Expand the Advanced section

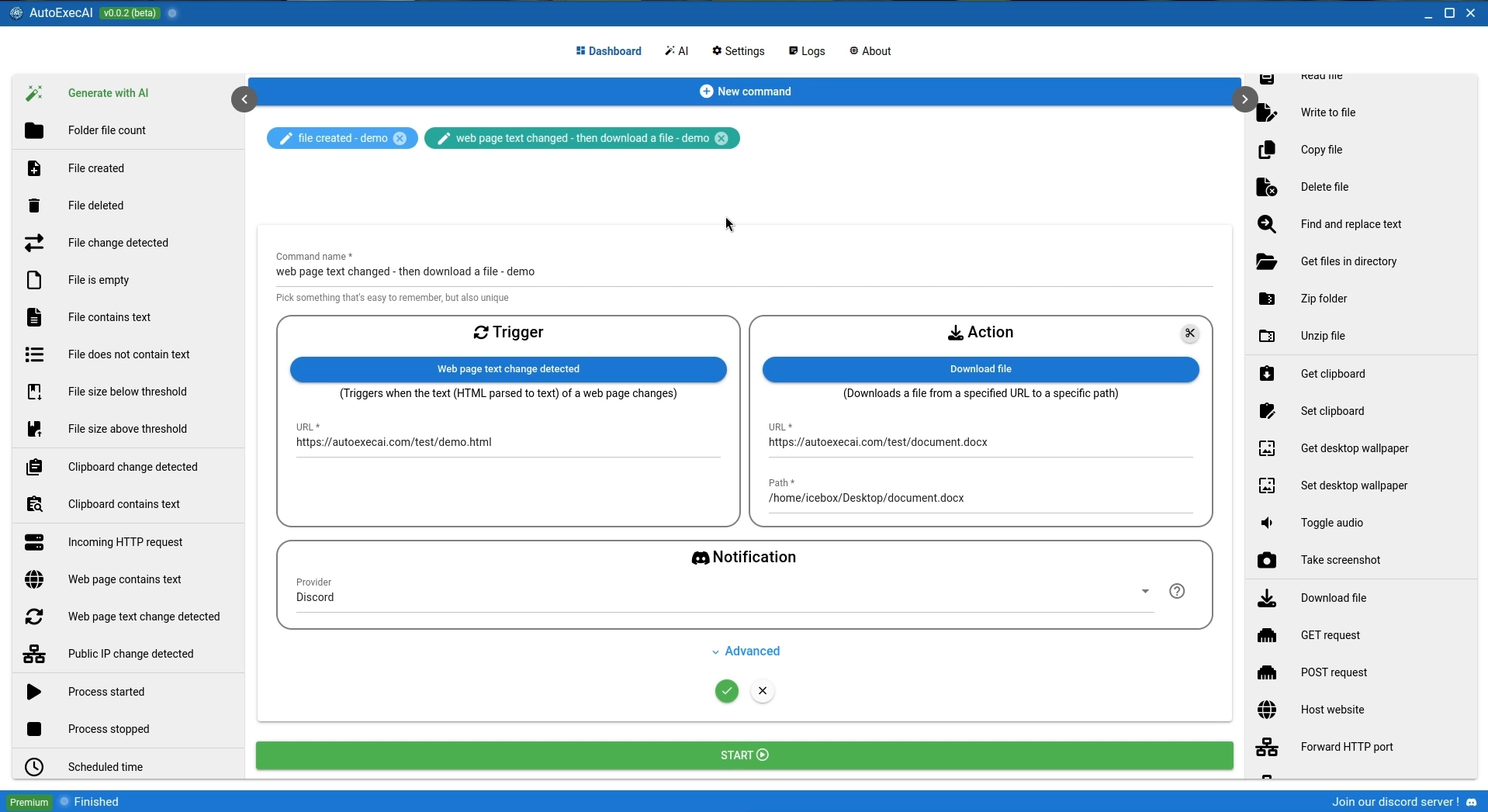tap(746, 651)
